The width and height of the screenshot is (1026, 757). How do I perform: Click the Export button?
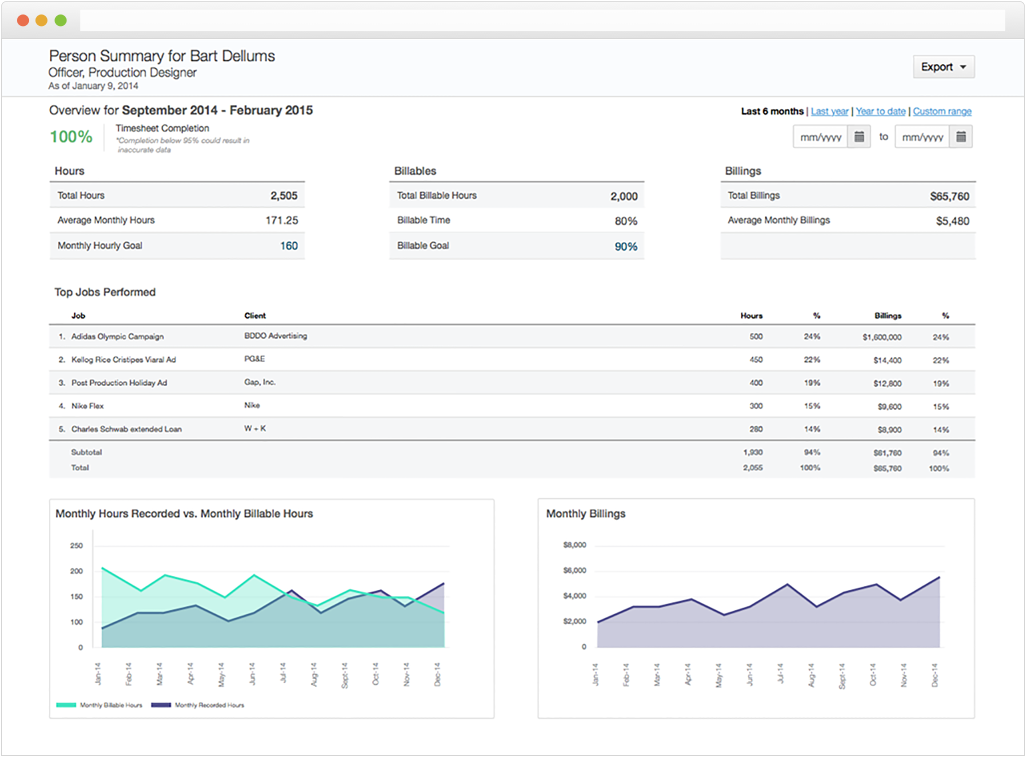(x=938, y=66)
